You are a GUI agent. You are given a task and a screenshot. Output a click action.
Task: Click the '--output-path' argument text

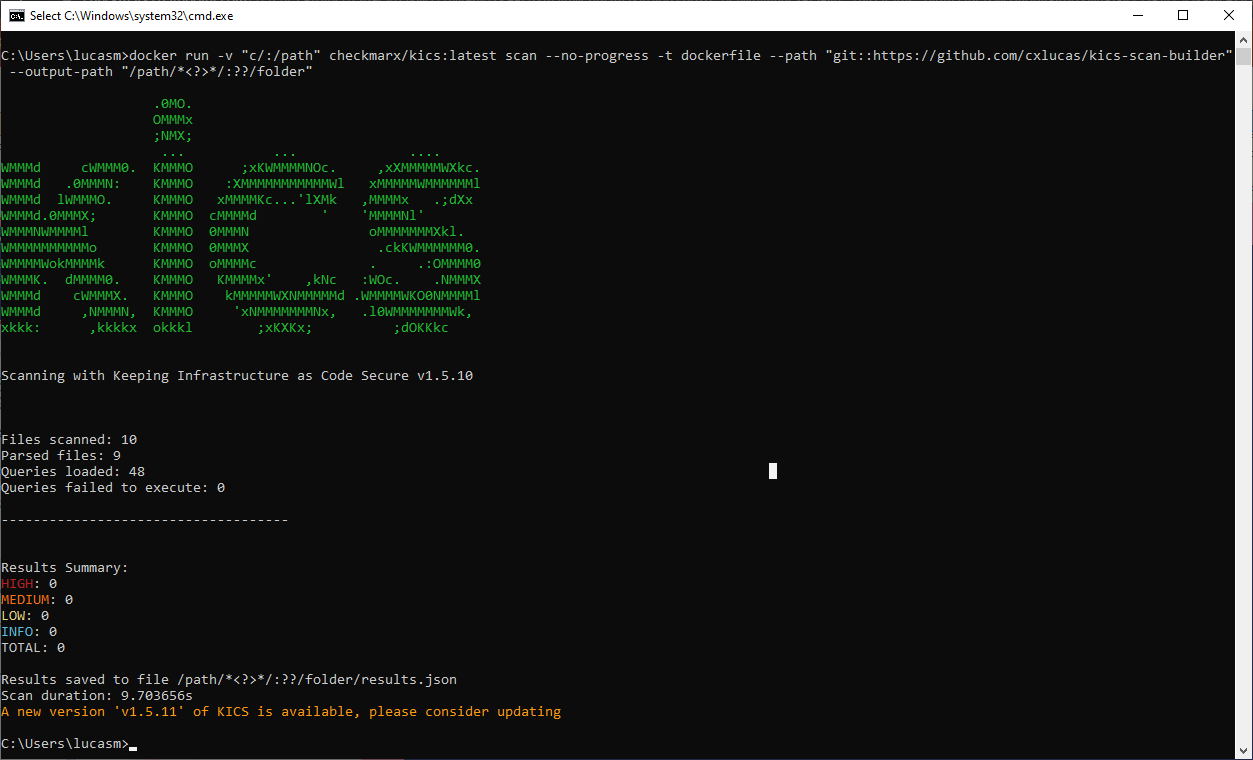coord(61,71)
